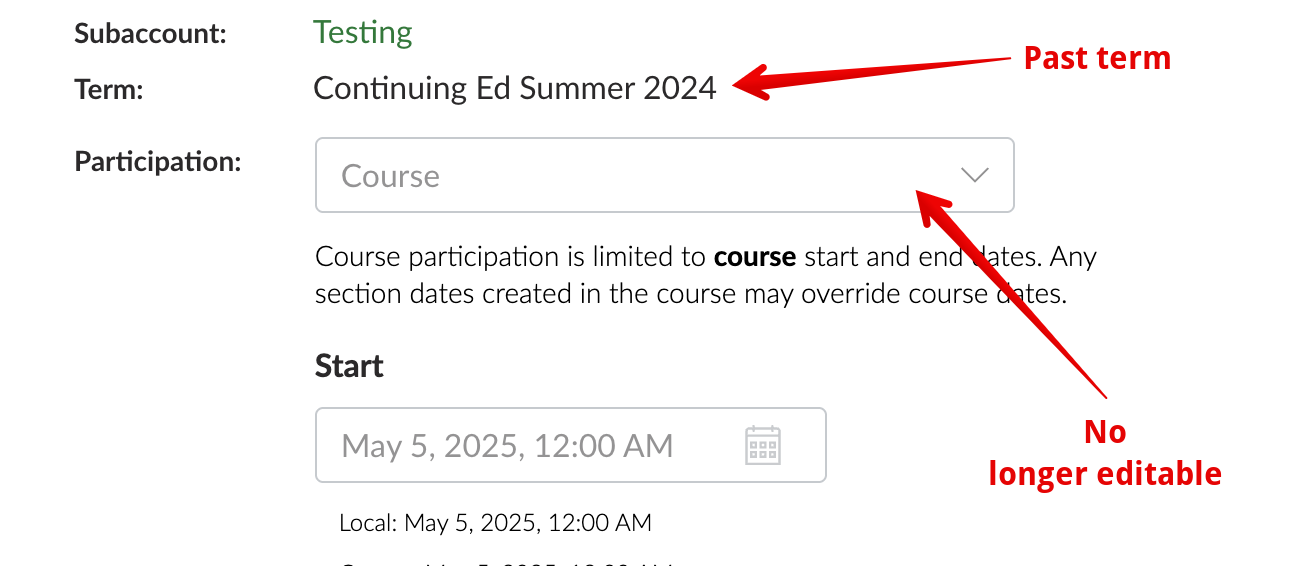Click the Participation: label

(158, 161)
